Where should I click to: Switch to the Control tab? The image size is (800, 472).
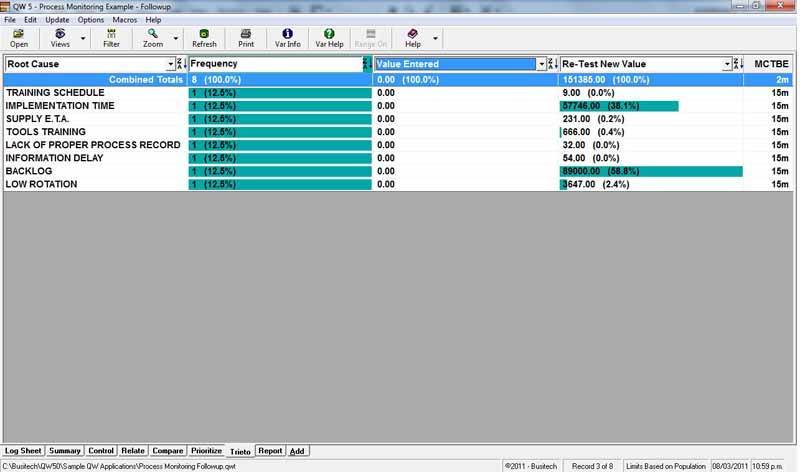[x=101, y=451]
